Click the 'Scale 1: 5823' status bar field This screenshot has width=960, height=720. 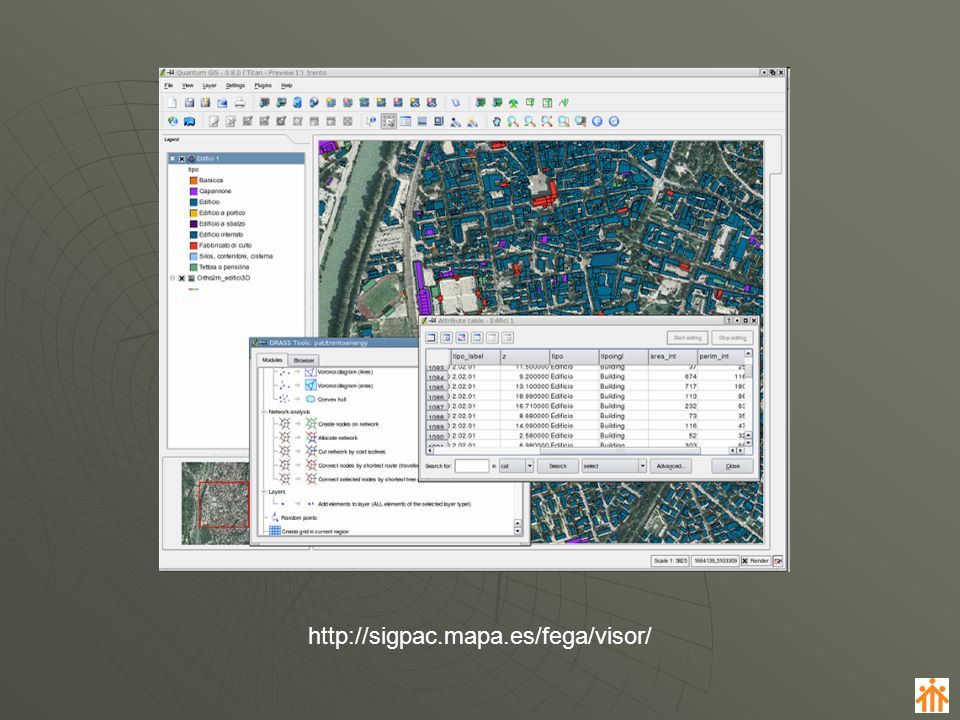(670, 561)
